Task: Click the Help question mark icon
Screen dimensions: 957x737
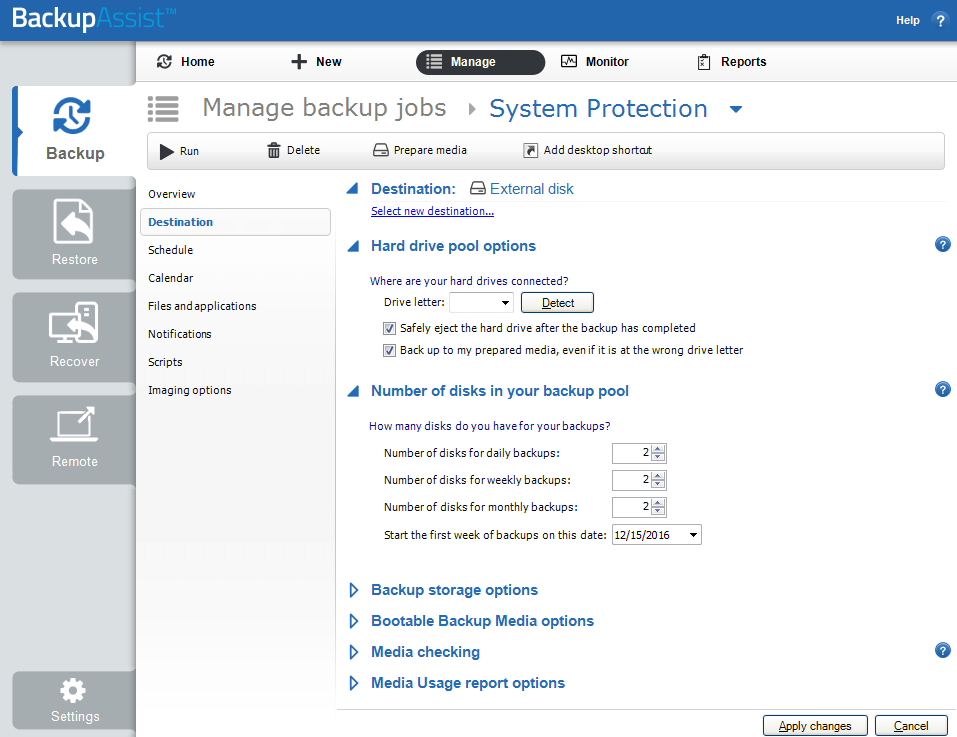Action: click(x=940, y=20)
